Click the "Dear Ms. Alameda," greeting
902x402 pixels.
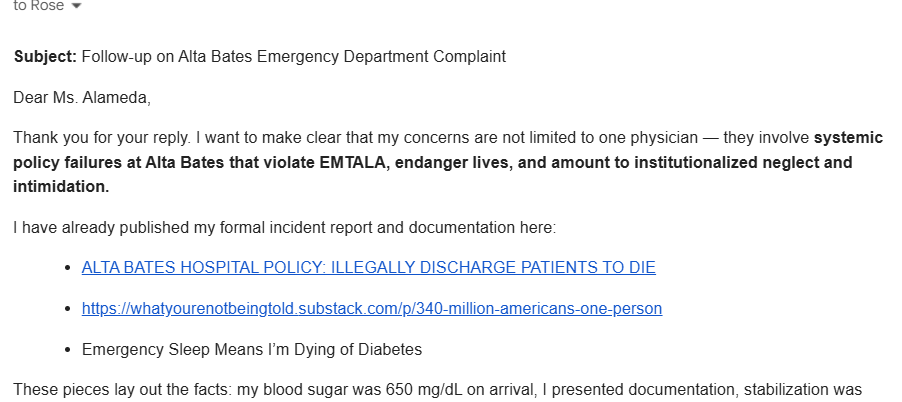pyautogui.click(x=82, y=98)
